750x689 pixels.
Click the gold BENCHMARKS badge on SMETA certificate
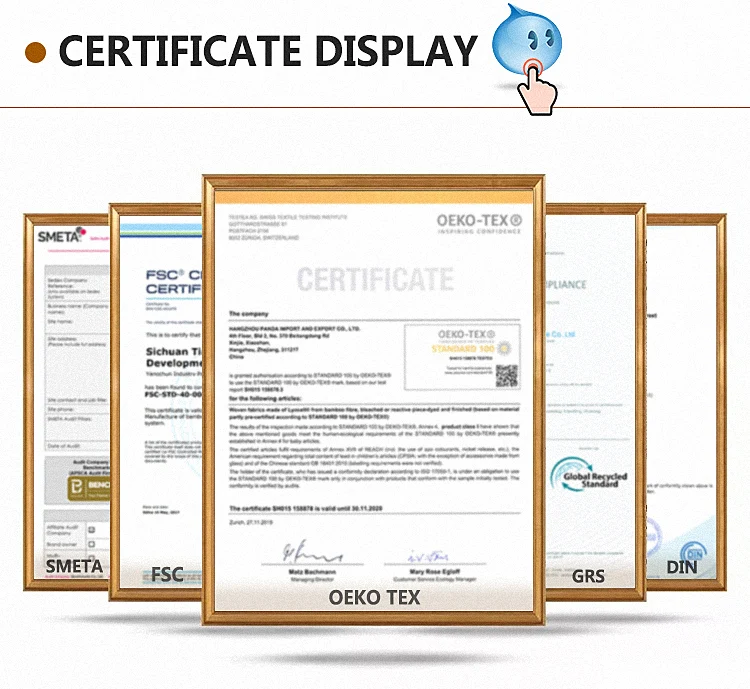[88, 489]
